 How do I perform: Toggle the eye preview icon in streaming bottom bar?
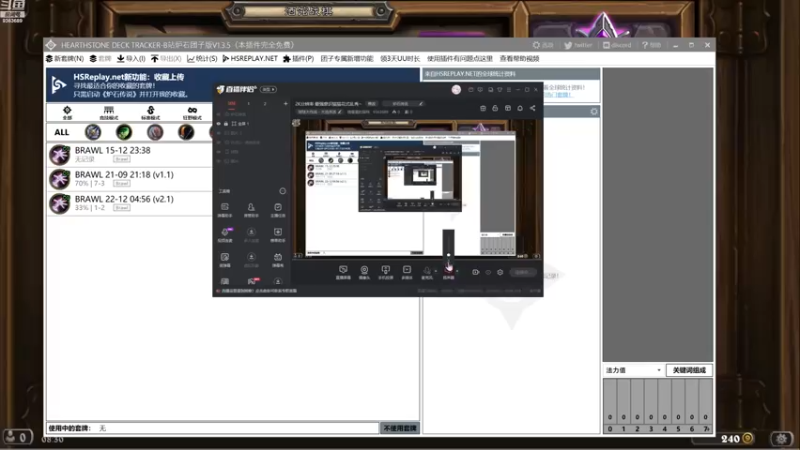488,272
